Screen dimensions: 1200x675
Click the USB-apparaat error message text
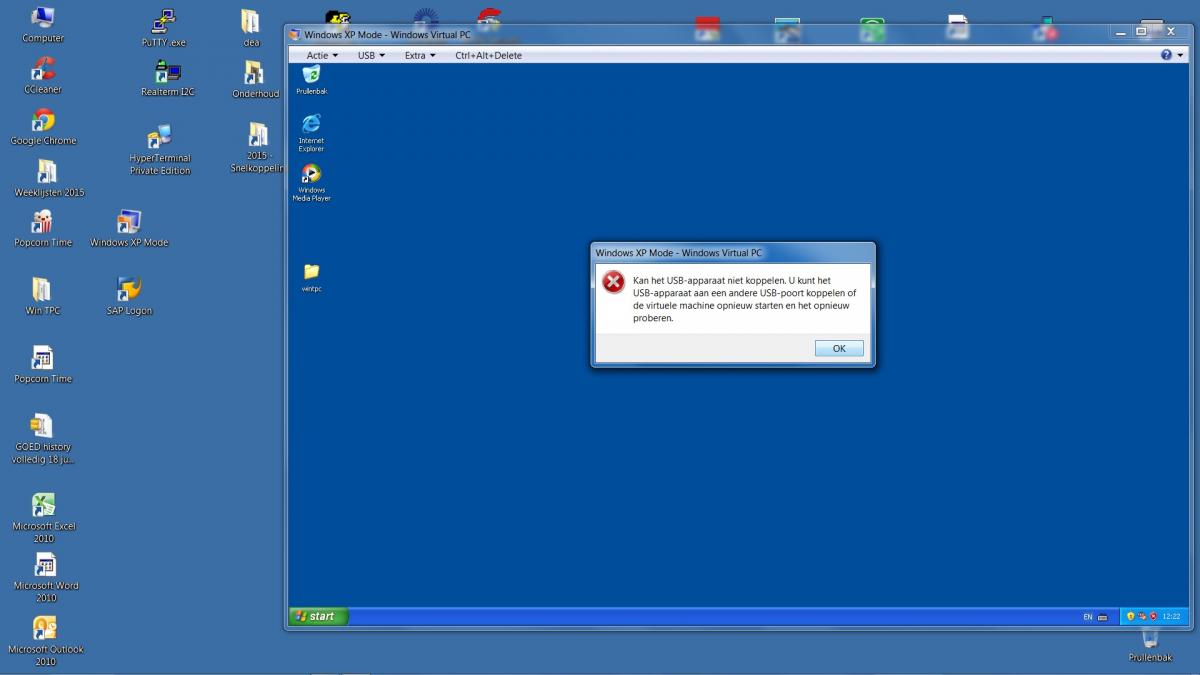[744, 300]
